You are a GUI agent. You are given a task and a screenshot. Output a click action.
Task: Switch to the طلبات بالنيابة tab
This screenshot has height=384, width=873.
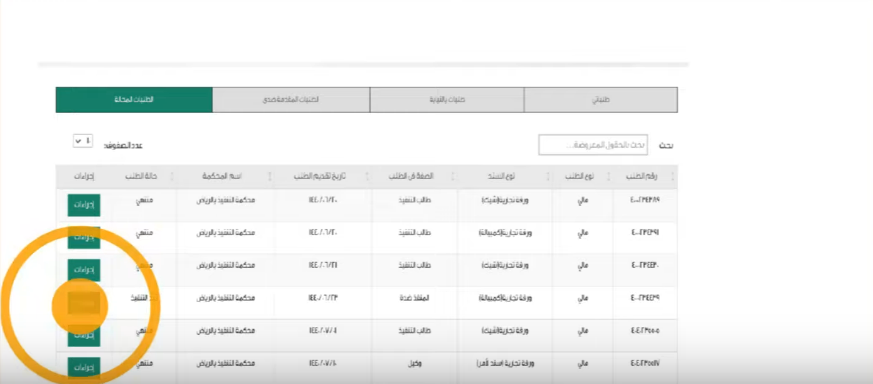(x=447, y=100)
